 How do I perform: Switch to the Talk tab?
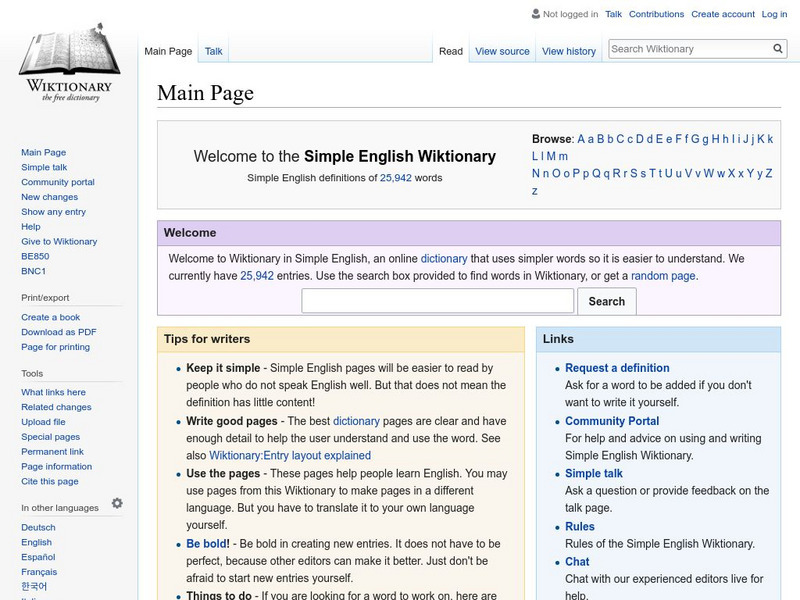(214, 52)
